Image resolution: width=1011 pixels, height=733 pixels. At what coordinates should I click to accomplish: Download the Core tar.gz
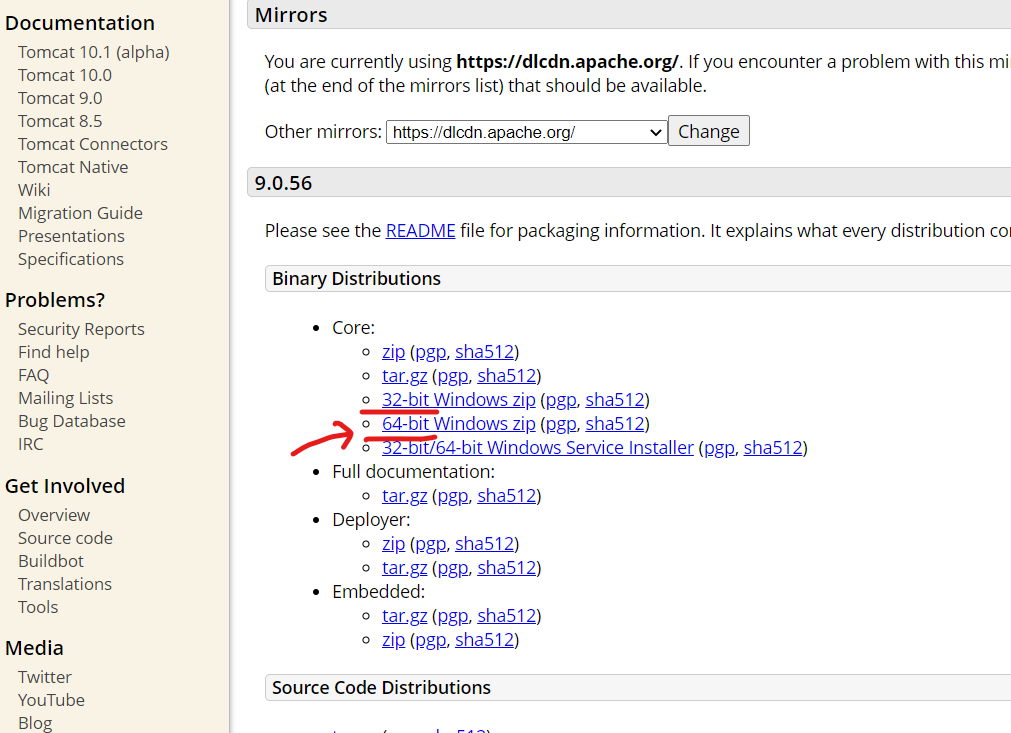[404, 376]
